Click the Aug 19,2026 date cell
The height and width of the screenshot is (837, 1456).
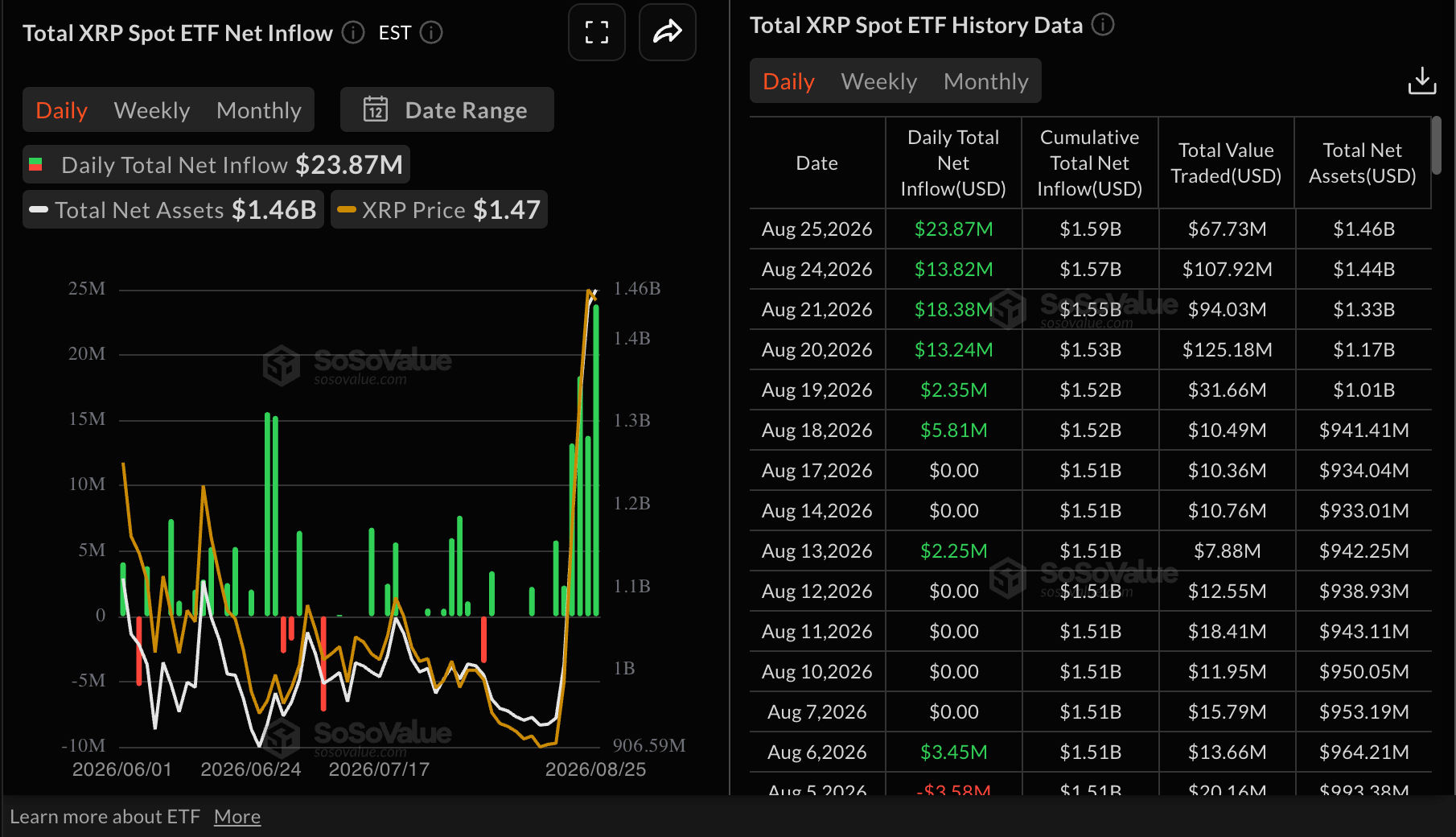pyautogui.click(x=817, y=390)
